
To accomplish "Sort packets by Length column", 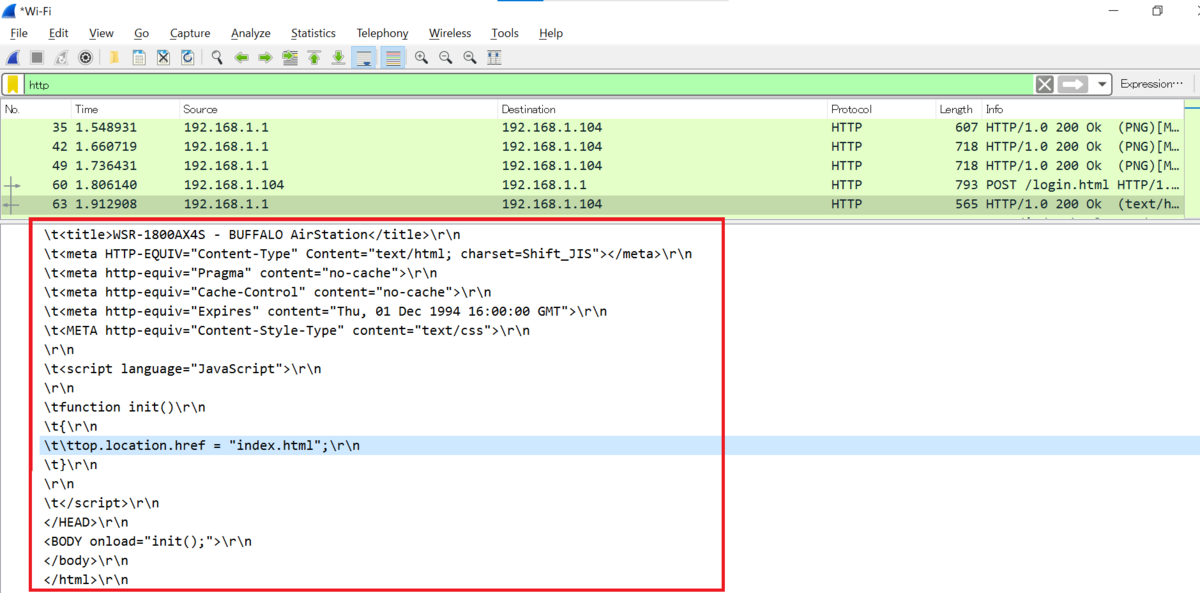I will [958, 109].
